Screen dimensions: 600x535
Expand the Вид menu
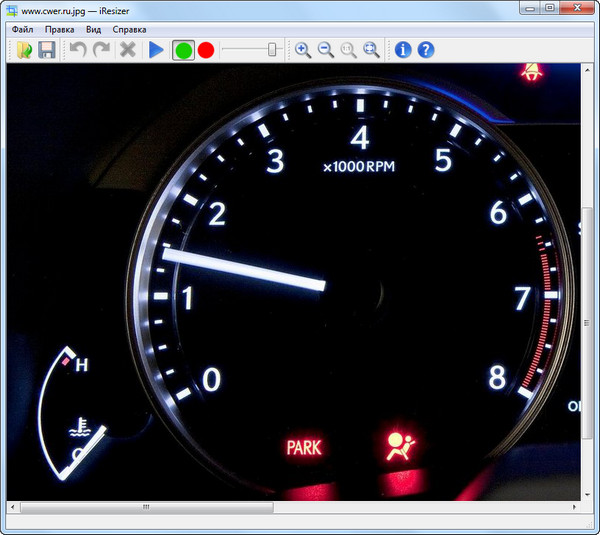pyautogui.click(x=94, y=30)
